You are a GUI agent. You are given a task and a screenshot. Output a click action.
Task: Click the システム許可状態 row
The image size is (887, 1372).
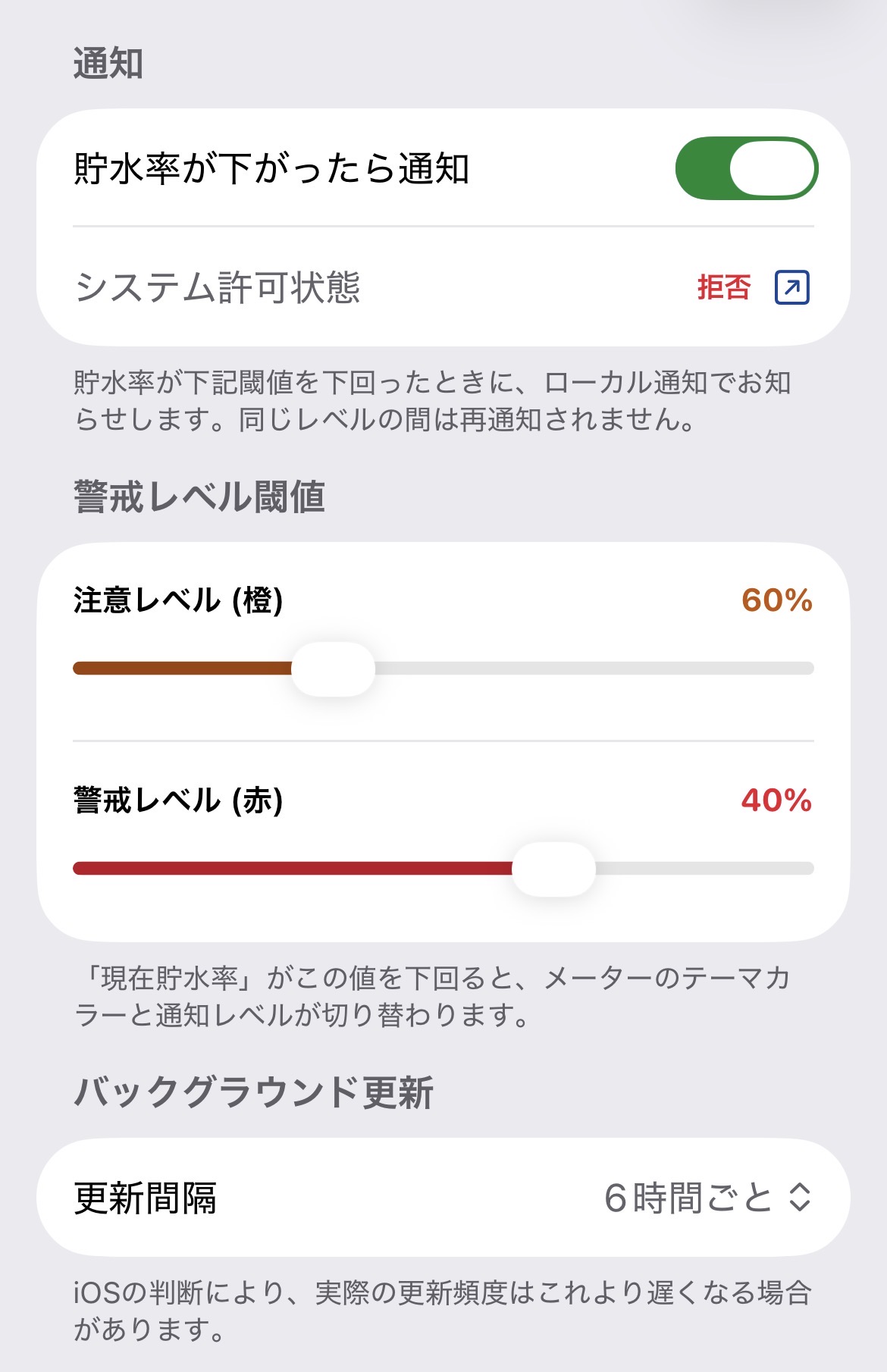click(443, 287)
